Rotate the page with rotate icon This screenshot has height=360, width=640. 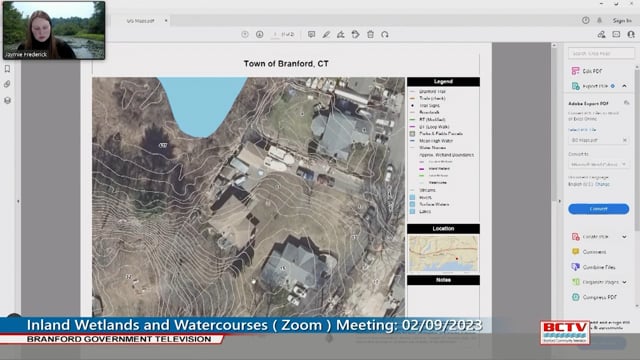coord(385,35)
